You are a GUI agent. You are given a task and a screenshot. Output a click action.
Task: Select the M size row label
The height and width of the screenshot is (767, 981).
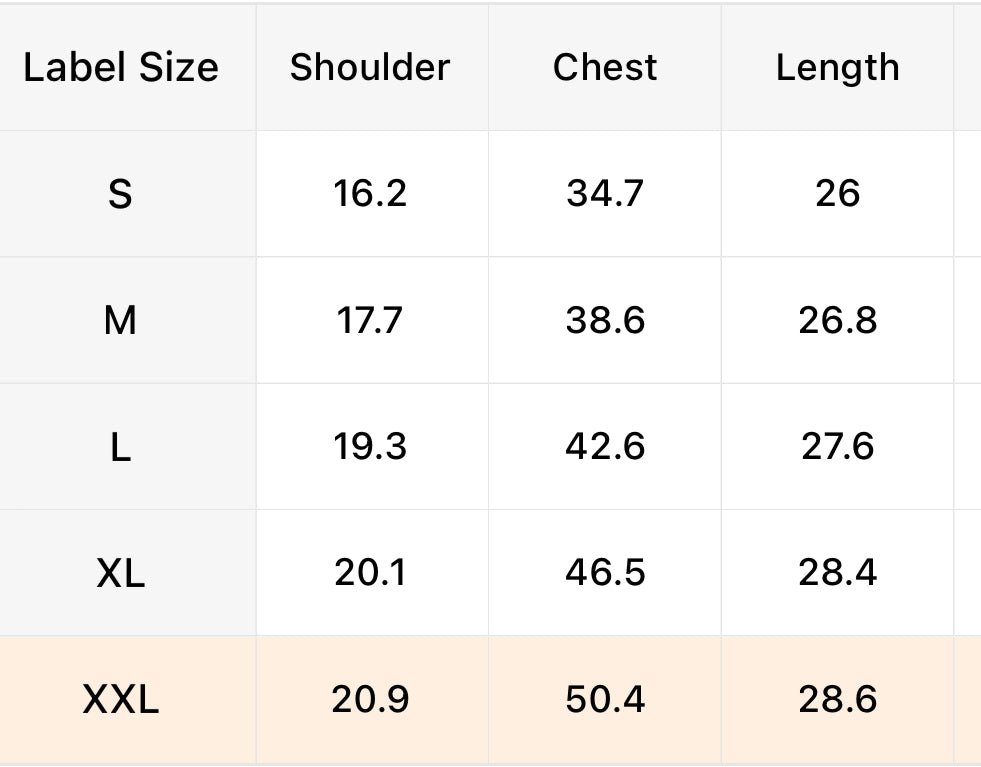click(x=120, y=320)
